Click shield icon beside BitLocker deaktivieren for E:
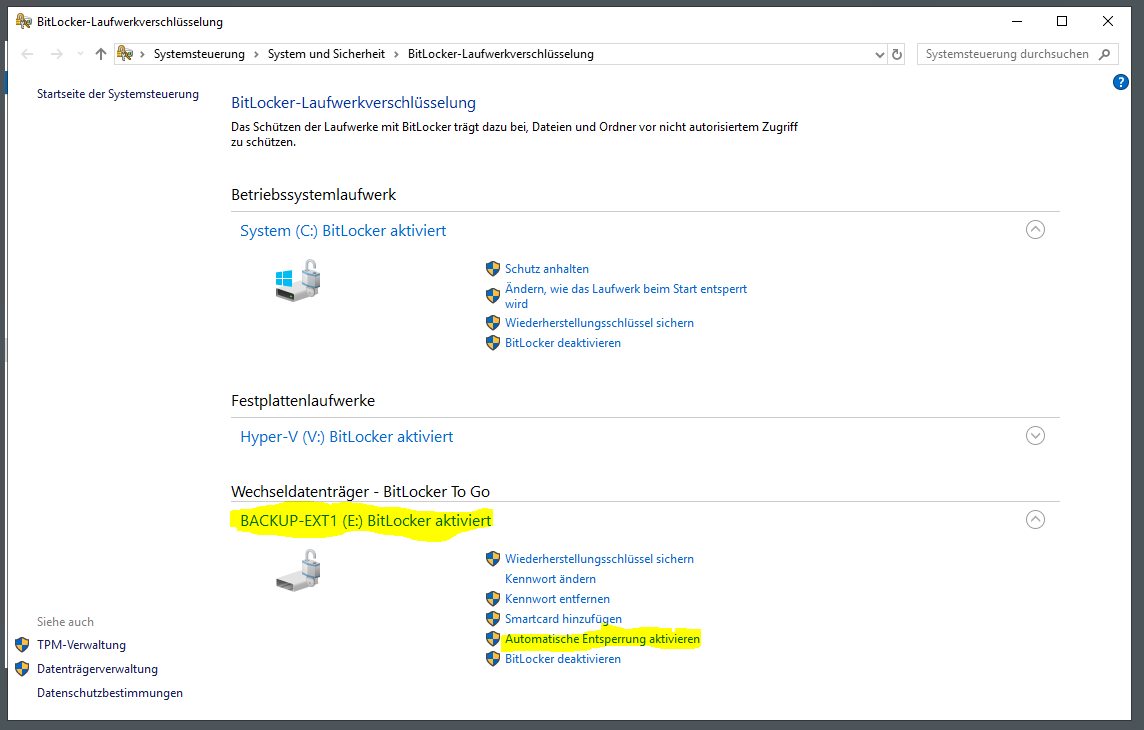 [493, 659]
